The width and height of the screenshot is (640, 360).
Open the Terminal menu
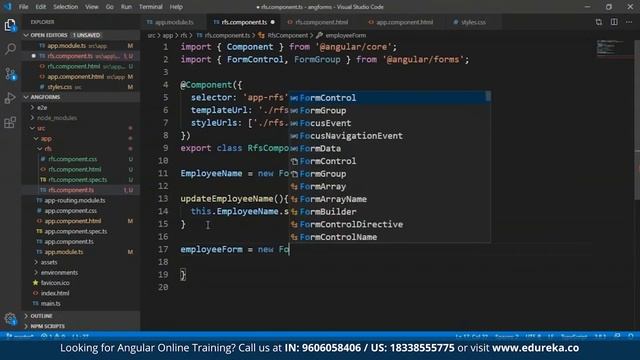click(151, 7)
